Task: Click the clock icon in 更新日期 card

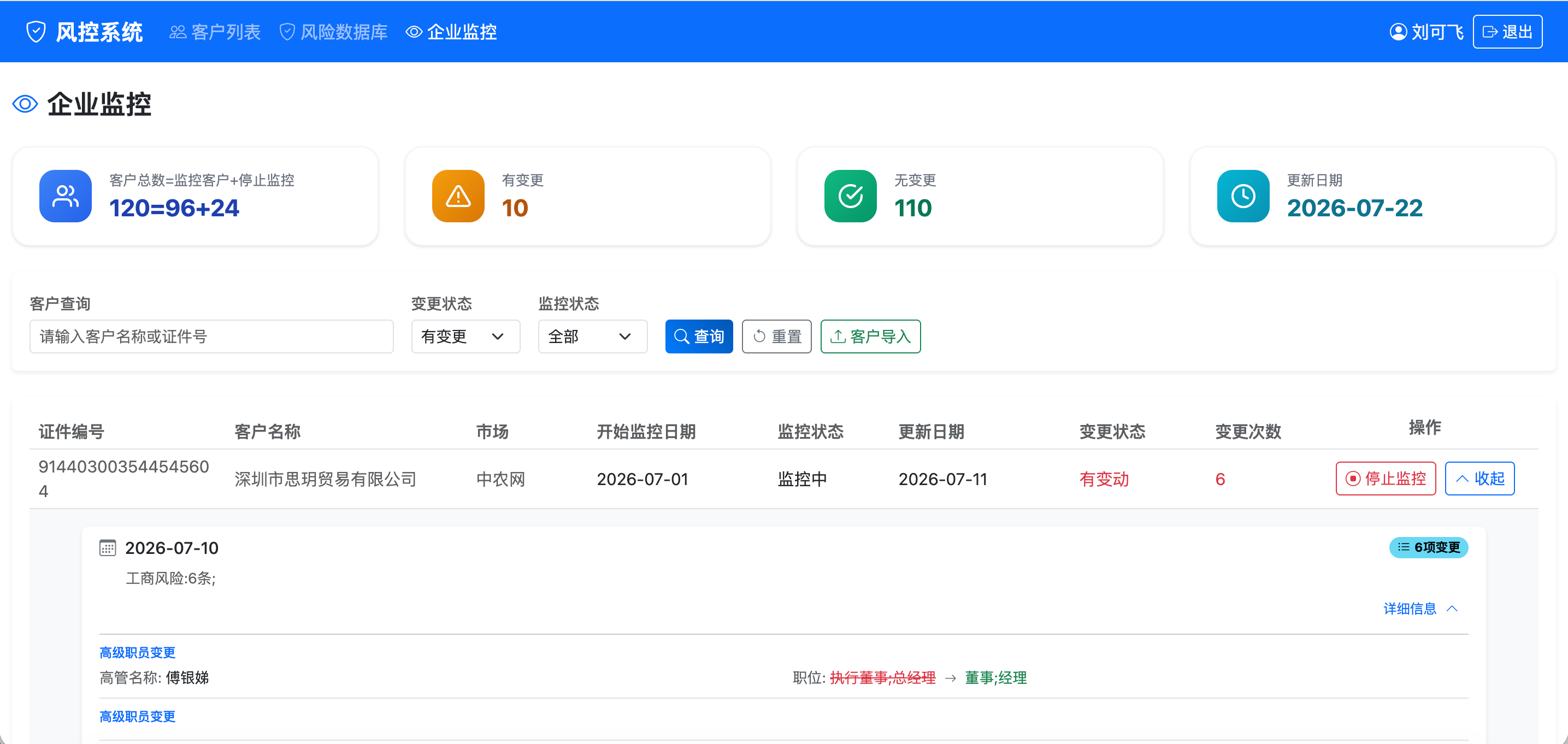Action: (1243, 196)
